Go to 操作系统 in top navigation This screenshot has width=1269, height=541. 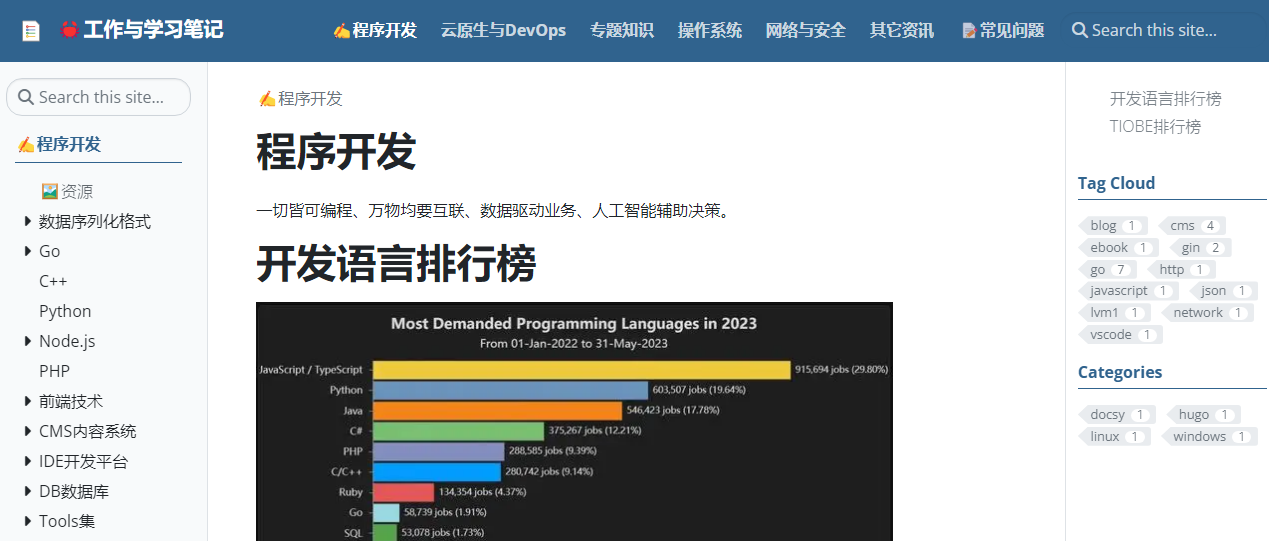pyautogui.click(x=710, y=30)
